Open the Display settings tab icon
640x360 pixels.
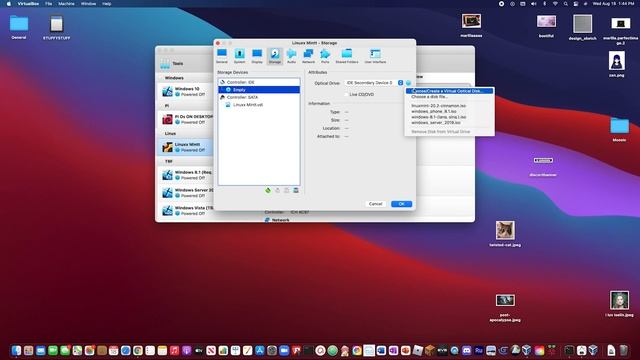257,56
